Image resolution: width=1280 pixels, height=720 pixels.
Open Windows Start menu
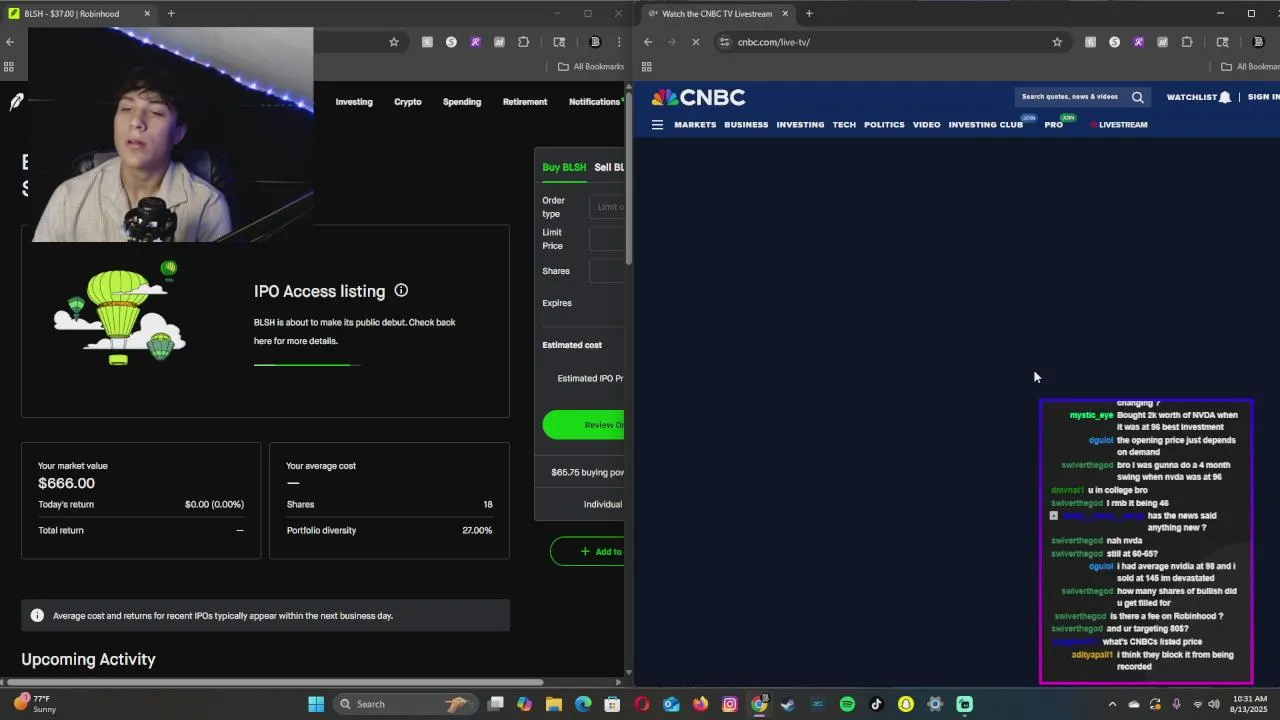pos(316,704)
